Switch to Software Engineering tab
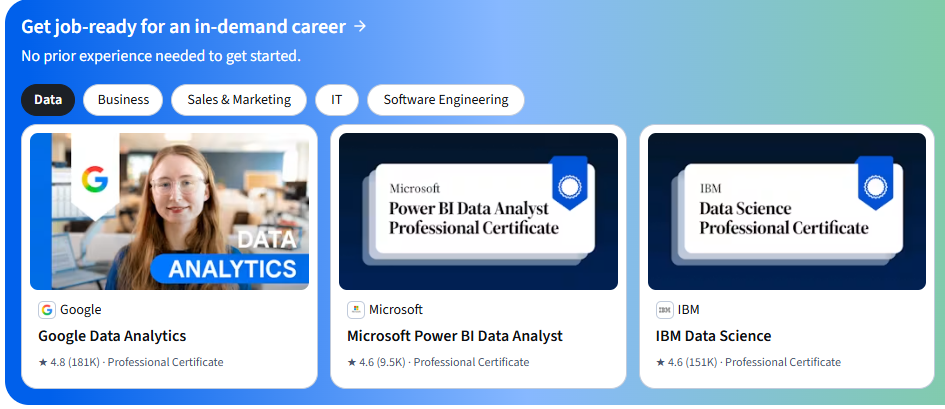 pyautogui.click(x=446, y=100)
